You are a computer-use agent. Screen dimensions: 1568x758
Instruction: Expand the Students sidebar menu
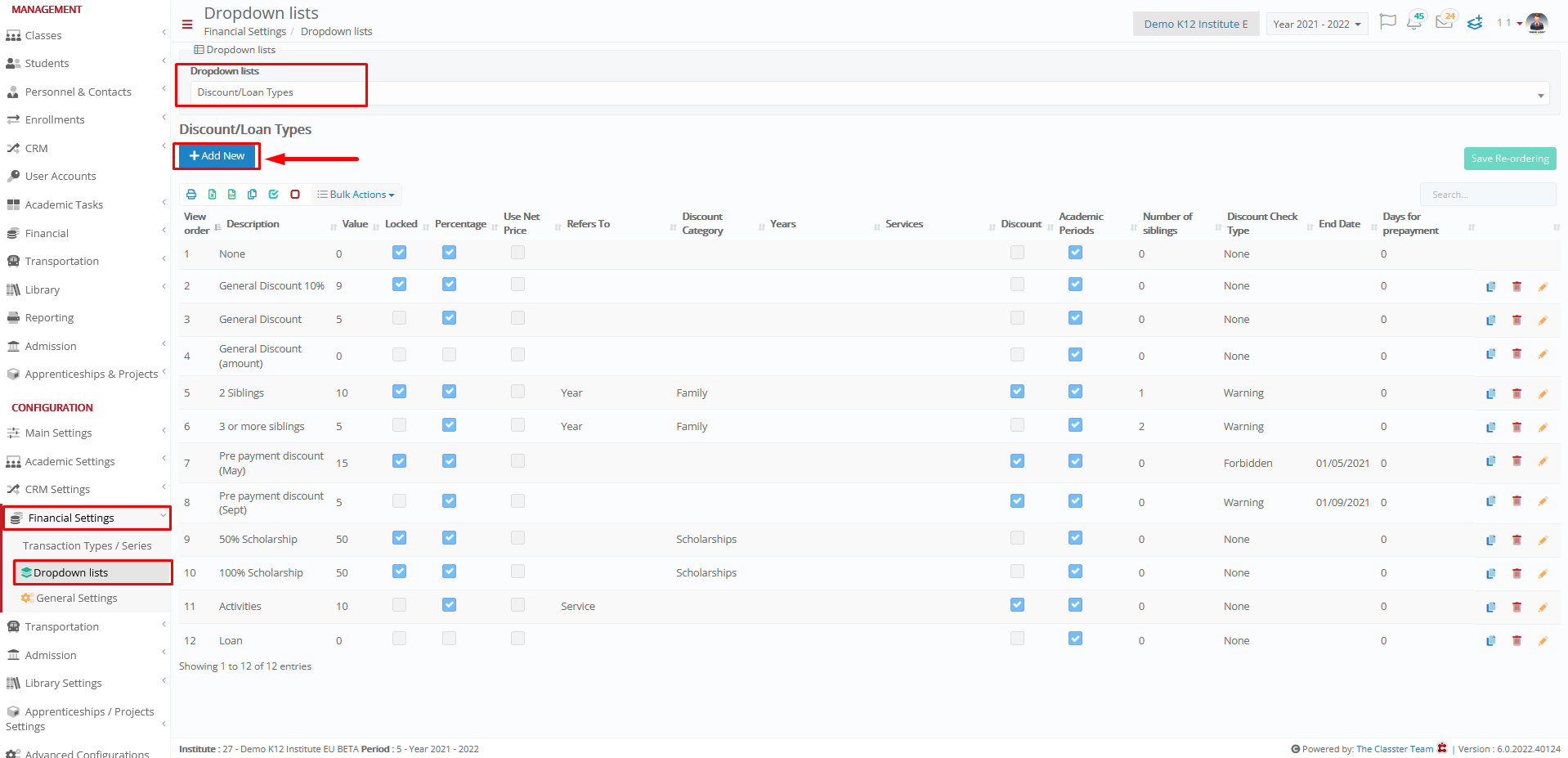click(x=84, y=63)
